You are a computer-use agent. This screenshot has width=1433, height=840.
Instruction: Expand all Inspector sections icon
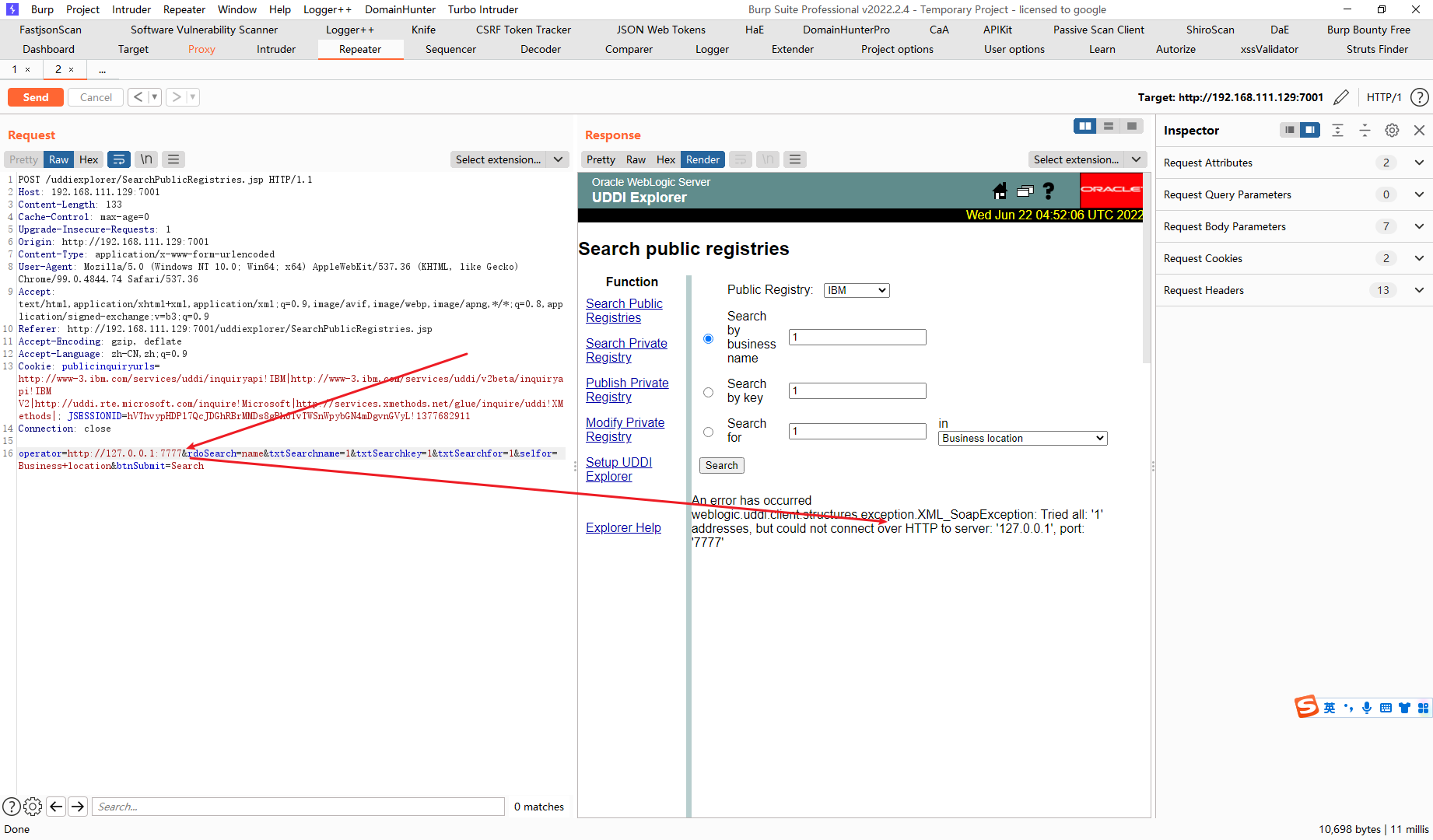pyautogui.click(x=1337, y=130)
